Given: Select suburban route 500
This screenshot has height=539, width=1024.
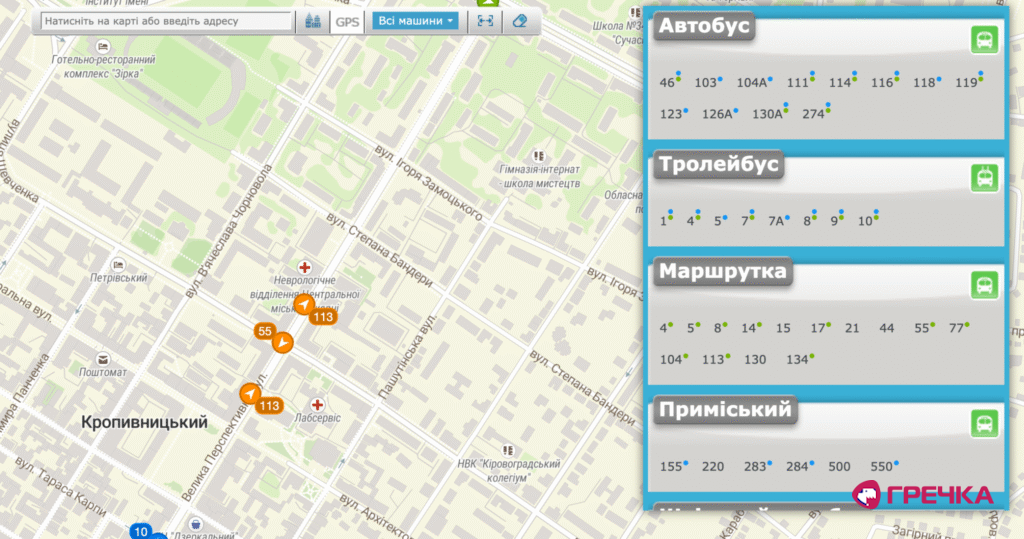Looking at the screenshot, I should (x=839, y=466).
